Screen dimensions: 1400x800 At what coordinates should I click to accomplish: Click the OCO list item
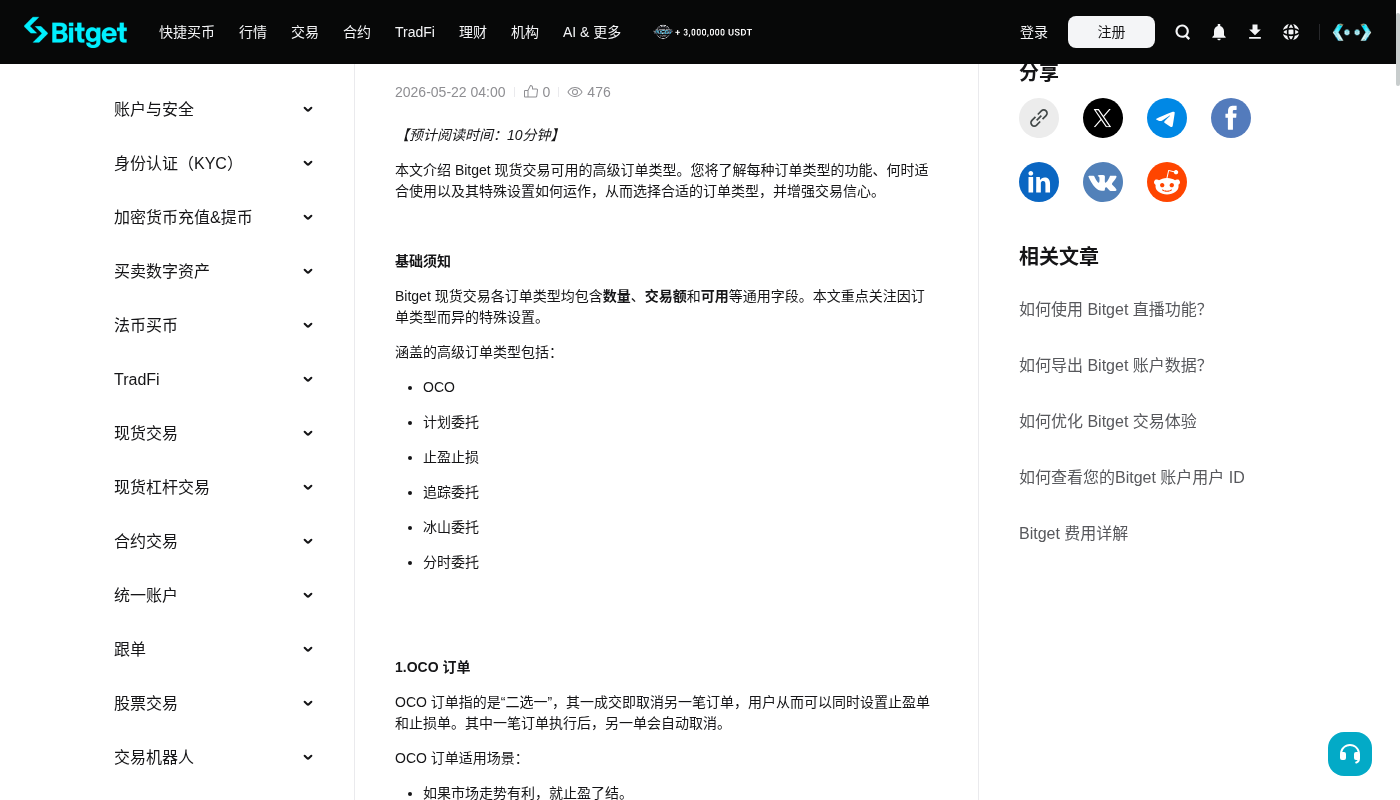coord(439,387)
